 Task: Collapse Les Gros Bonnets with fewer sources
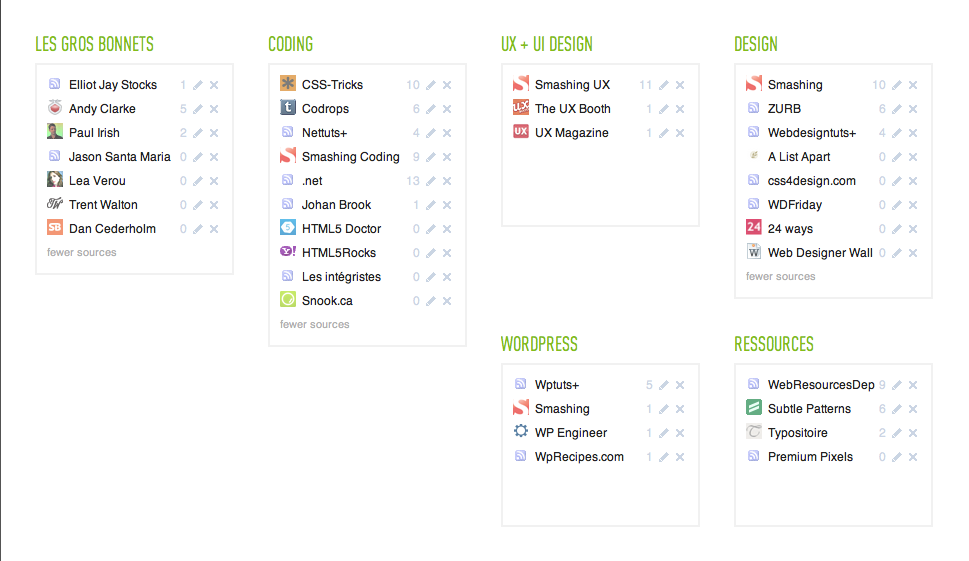pos(82,252)
